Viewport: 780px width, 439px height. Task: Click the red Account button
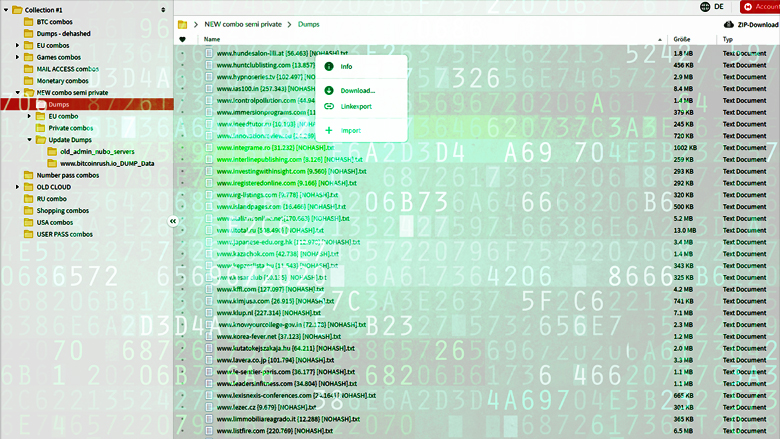pos(759,6)
